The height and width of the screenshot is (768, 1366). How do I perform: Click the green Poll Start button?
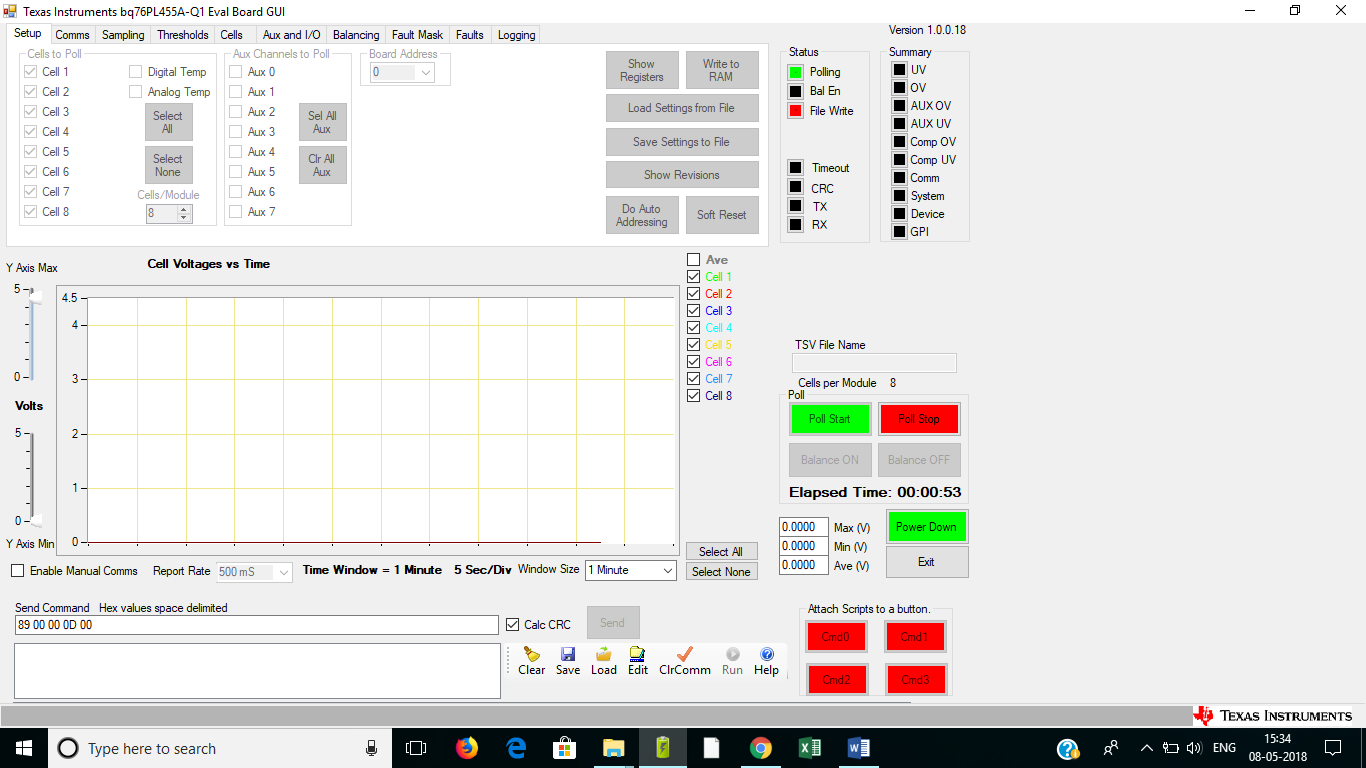(x=830, y=419)
